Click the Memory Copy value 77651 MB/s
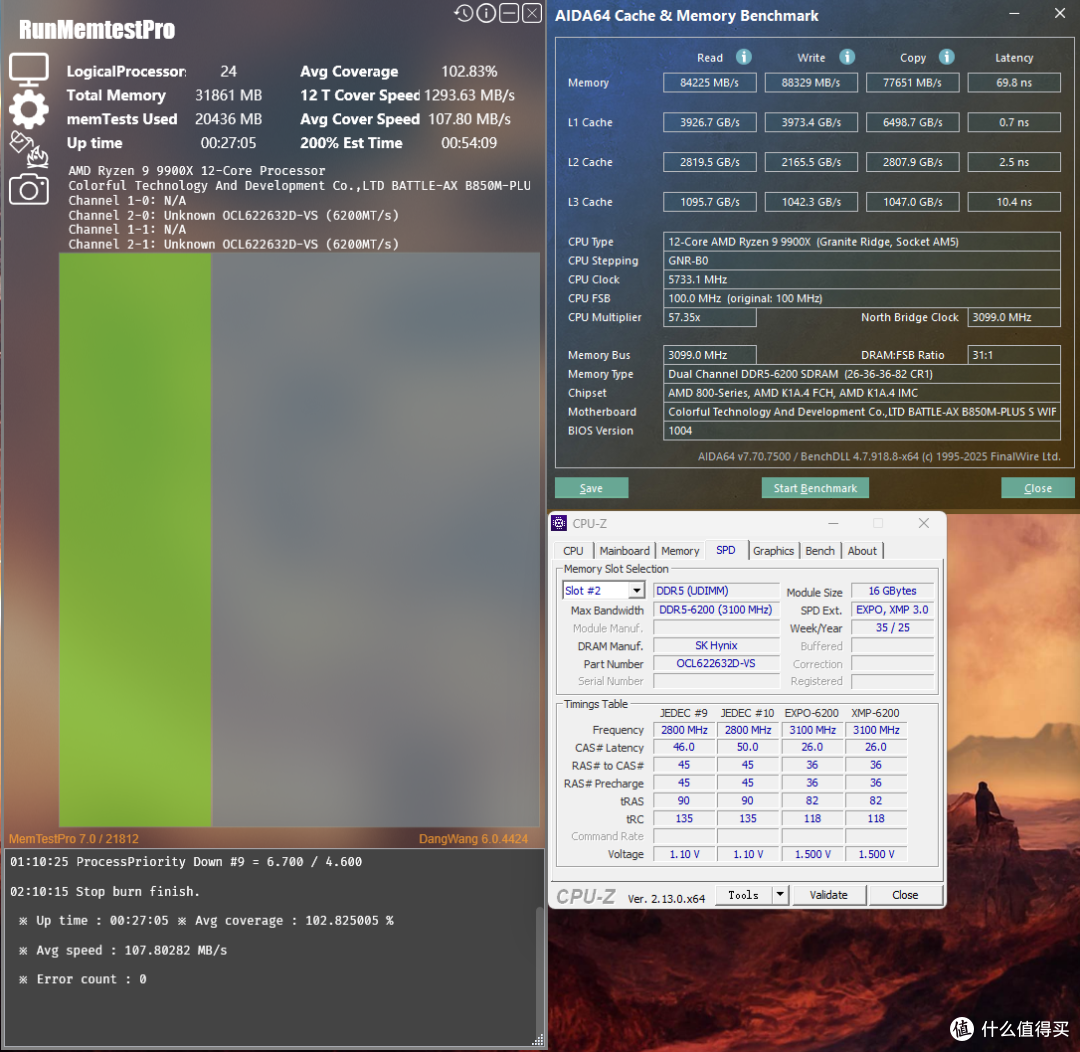 click(x=913, y=83)
